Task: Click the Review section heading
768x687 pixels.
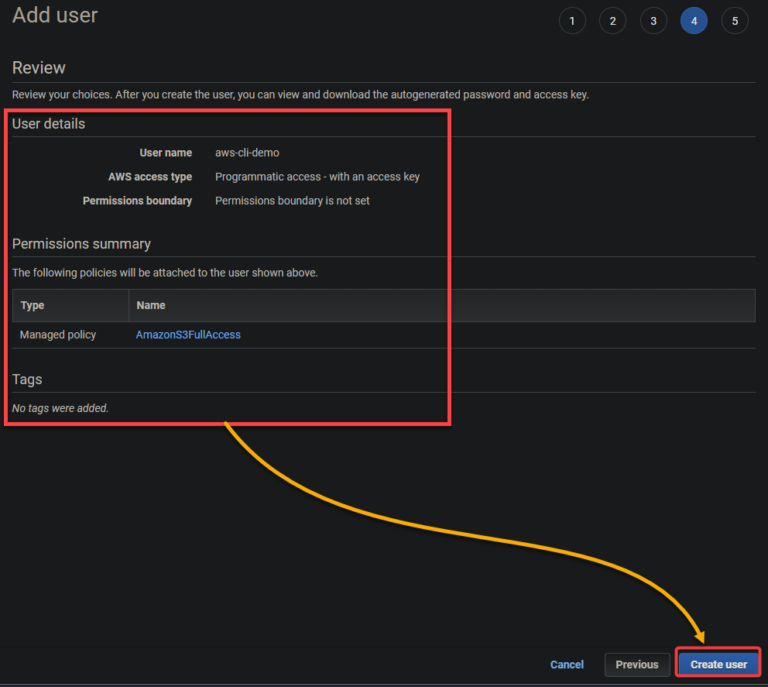Action: click(x=39, y=68)
